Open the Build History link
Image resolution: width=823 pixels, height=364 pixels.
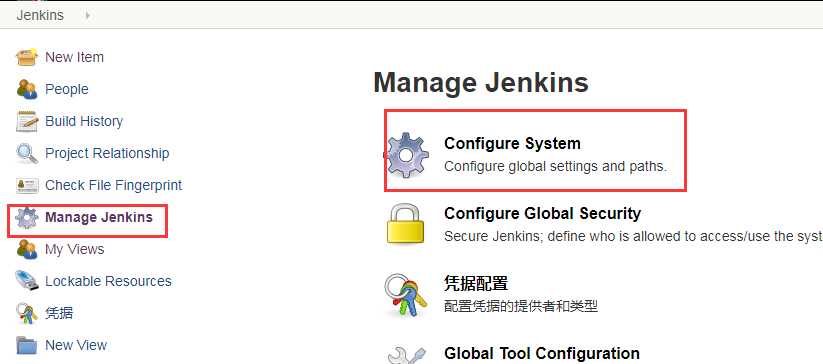84,121
